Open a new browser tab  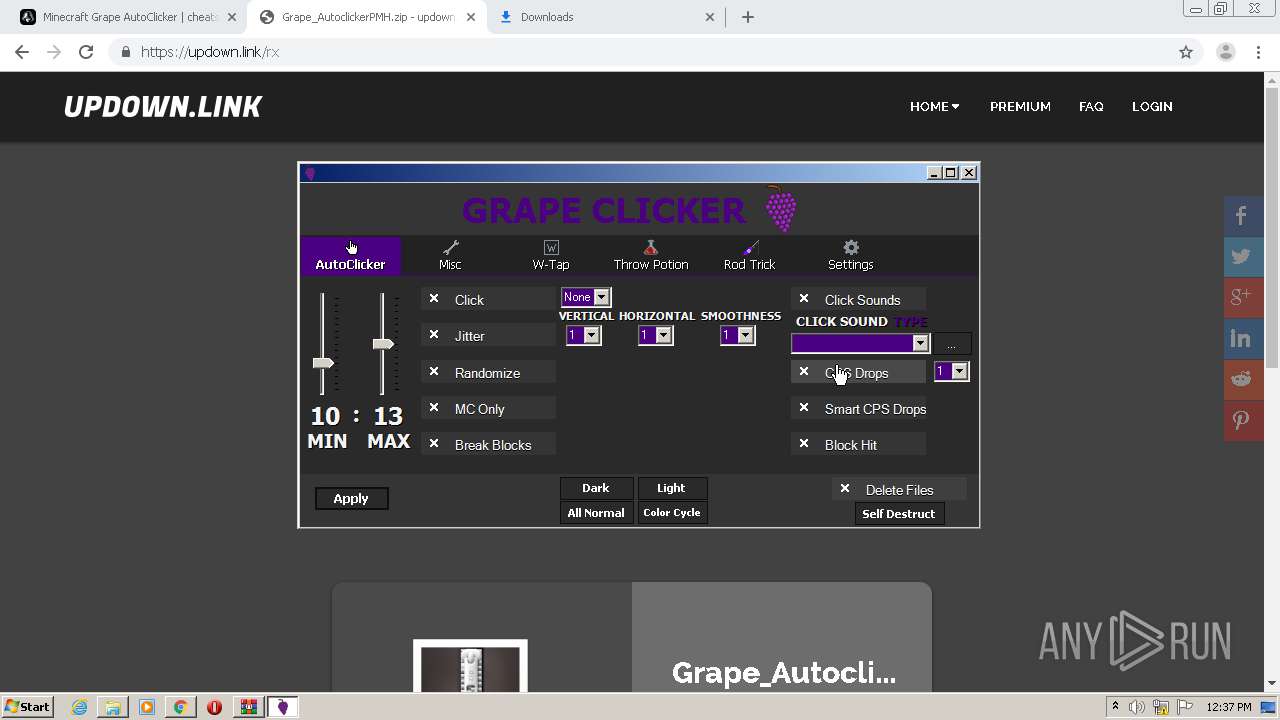(748, 17)
